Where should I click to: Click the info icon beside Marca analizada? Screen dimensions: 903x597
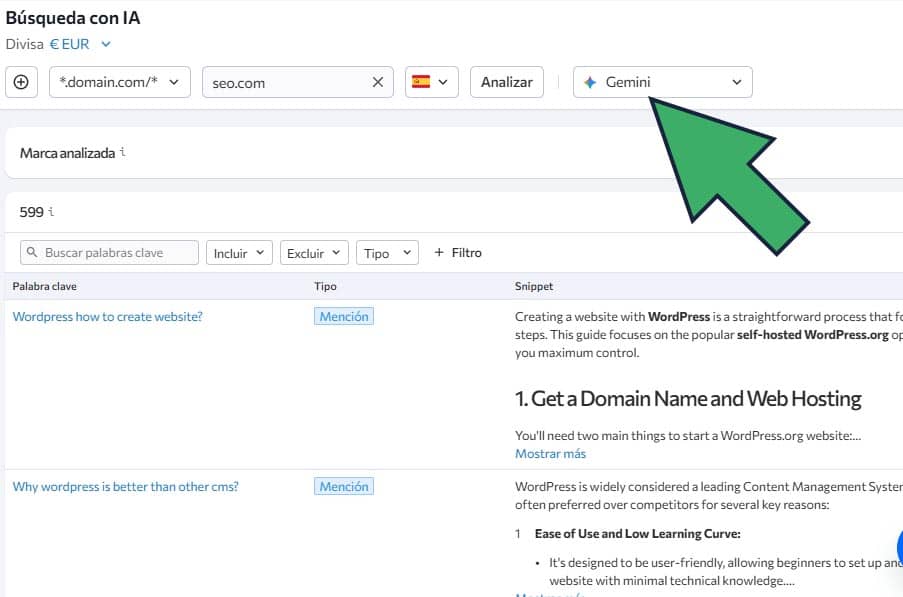point(121,152)
